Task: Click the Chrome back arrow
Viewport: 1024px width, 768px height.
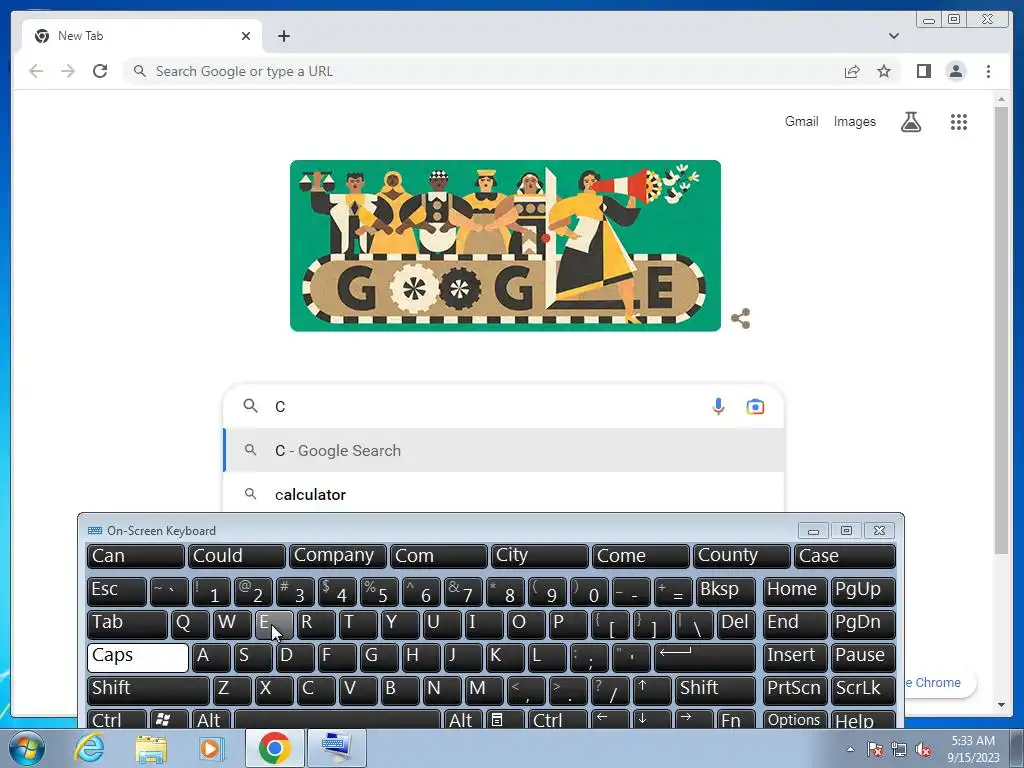Action: (x=36, y=71)
